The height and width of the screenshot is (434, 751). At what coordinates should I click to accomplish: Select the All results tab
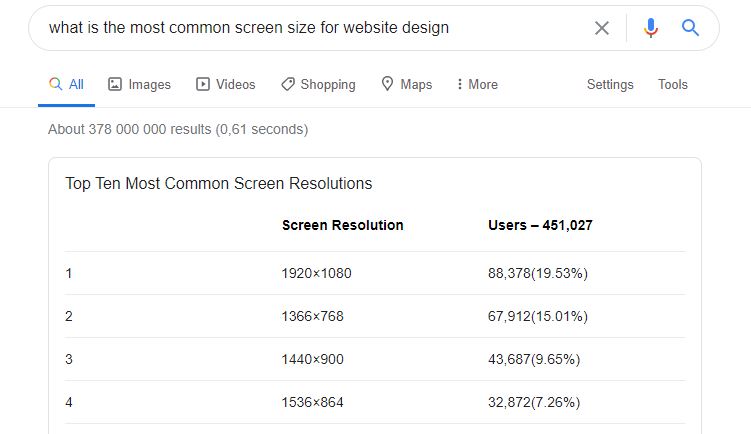click(67, 84)
